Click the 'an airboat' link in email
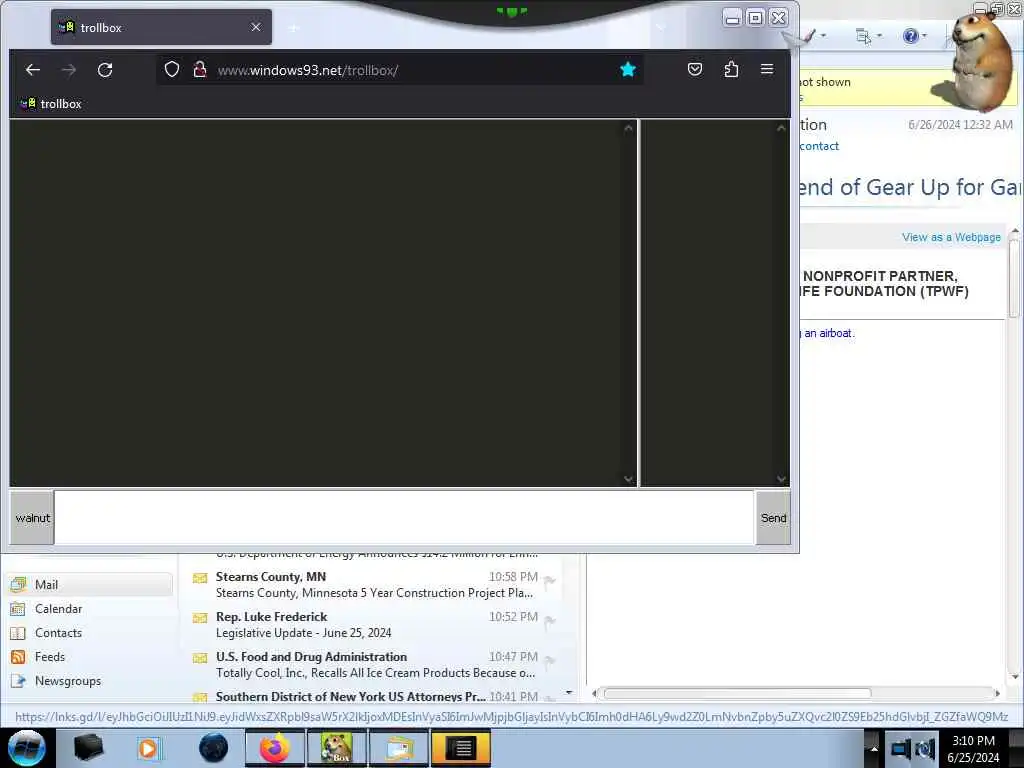Screen dimensions: 1024x768 (x=828, y=333)
